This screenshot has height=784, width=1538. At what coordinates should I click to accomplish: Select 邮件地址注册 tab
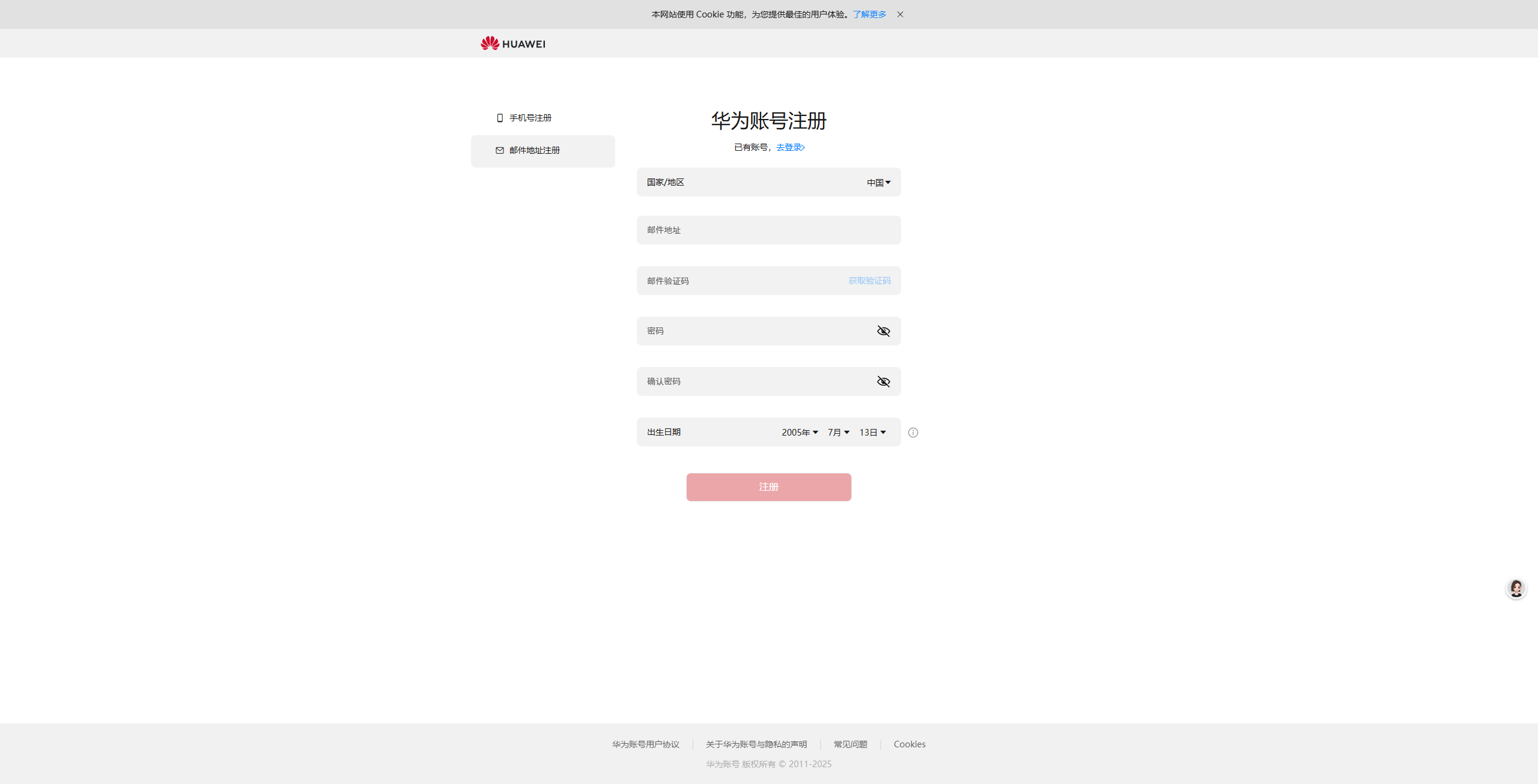point(543,151)
